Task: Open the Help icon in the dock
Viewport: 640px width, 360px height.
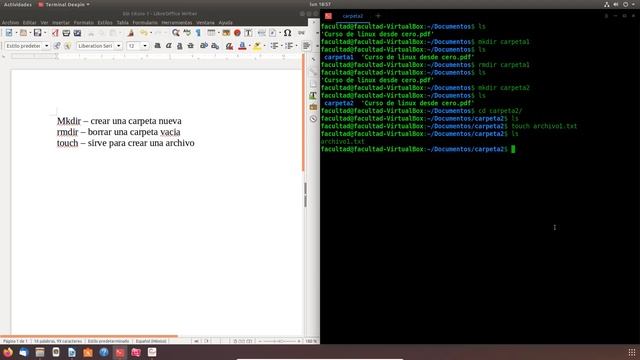Action: 104,352
